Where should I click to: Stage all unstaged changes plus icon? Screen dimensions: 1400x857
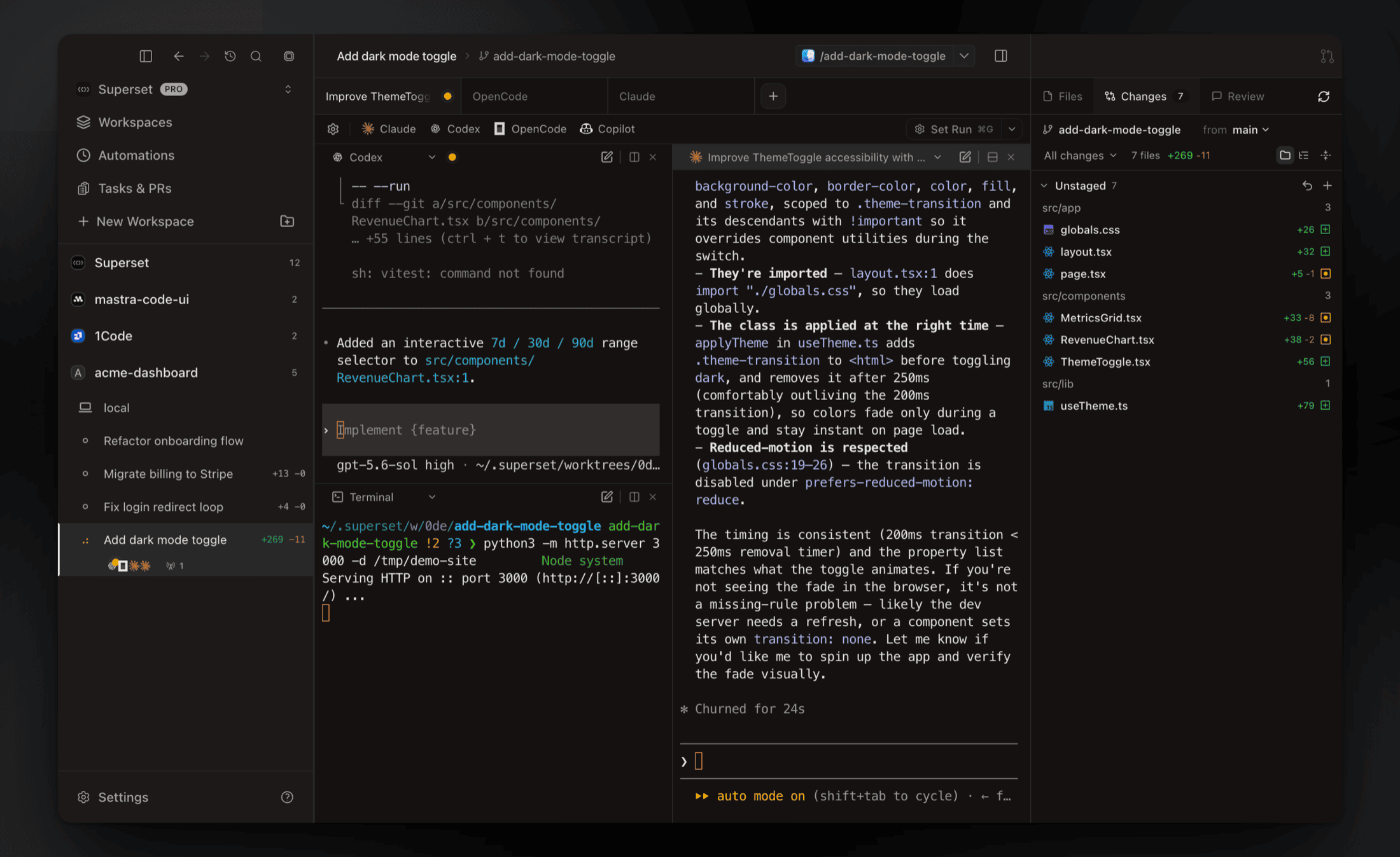1327,186
